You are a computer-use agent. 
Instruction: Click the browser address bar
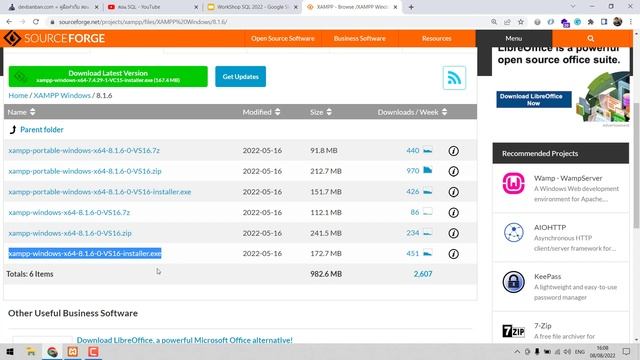269,22
